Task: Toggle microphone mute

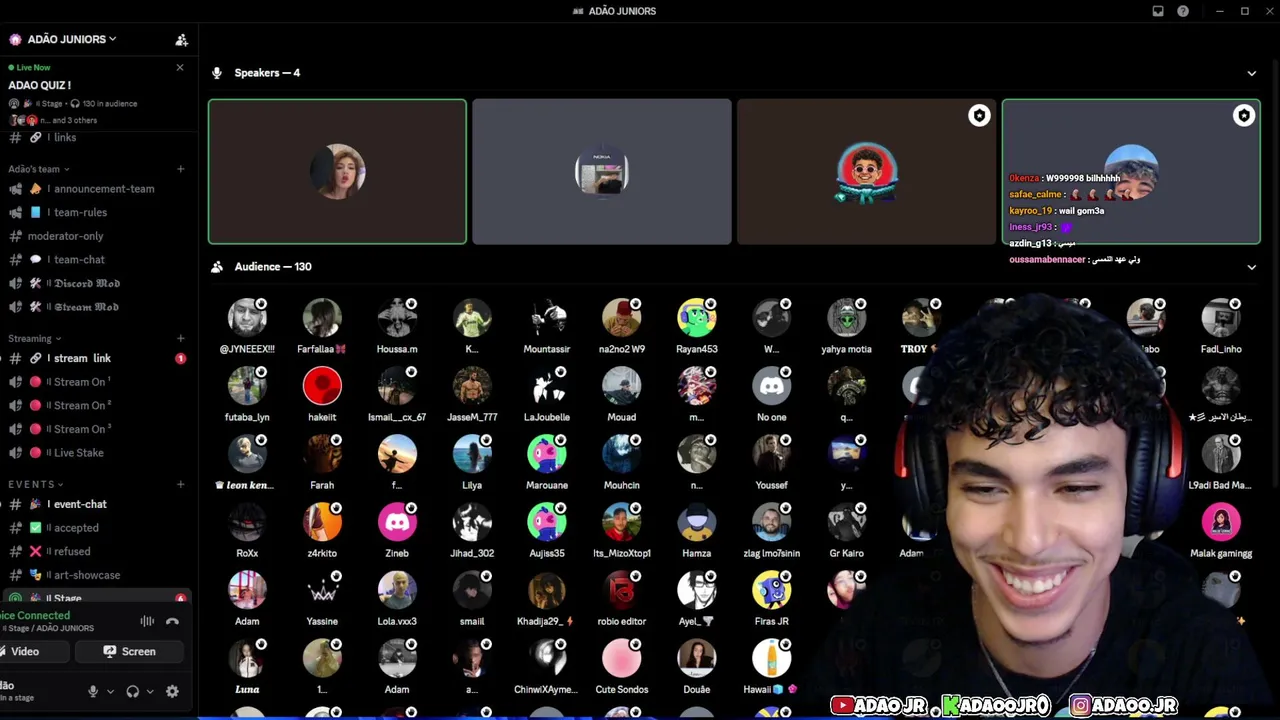Action: pos(93,691)
